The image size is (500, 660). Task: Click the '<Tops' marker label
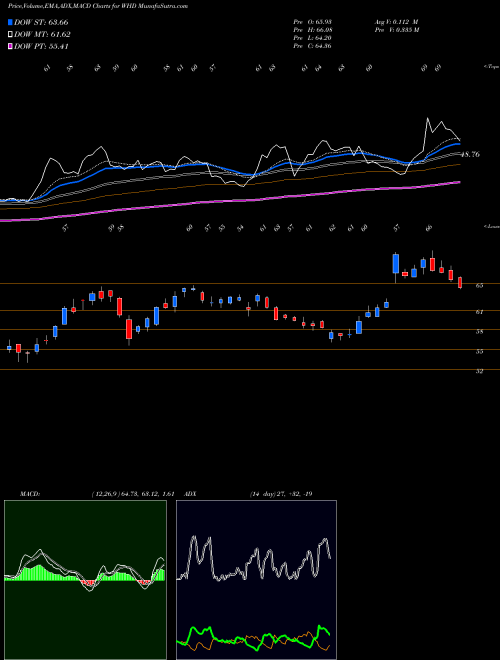point(491,67)
